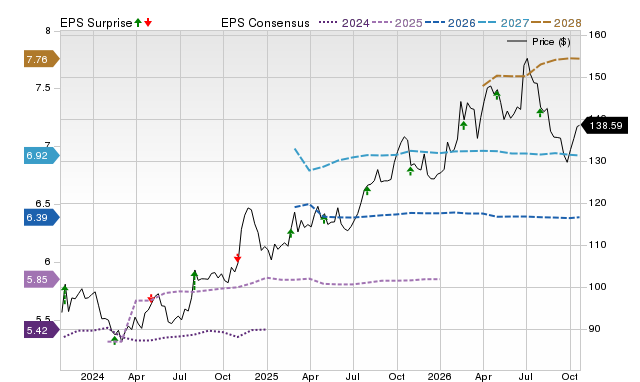The width and height of the screenshot is (640, 382).
Task: Click the red surprise arrow near October 2024
Action: point(238,258)
